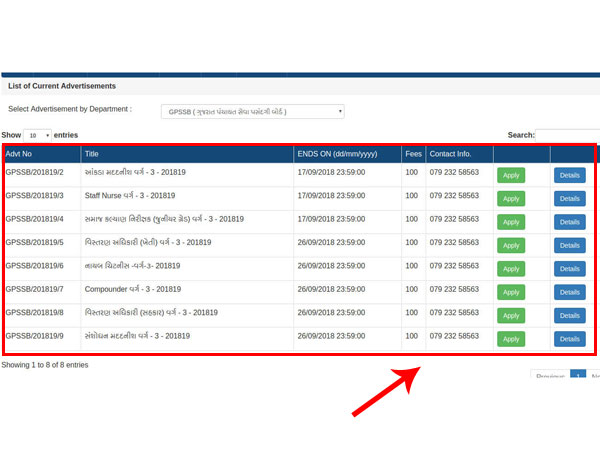This screenshot has height=450, width=600.
Task: Sort table by Title column header
Action: click(x=187, y=154)
